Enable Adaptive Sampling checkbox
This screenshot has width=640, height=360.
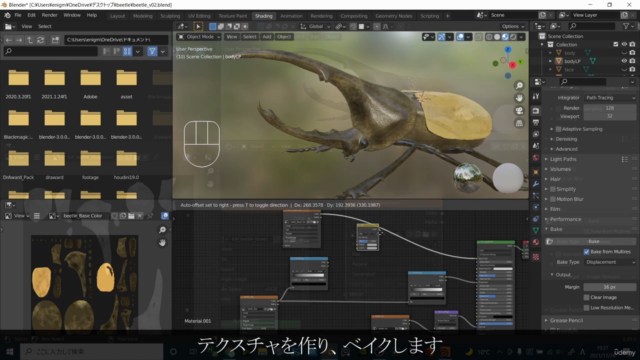(x=558, y=129)
